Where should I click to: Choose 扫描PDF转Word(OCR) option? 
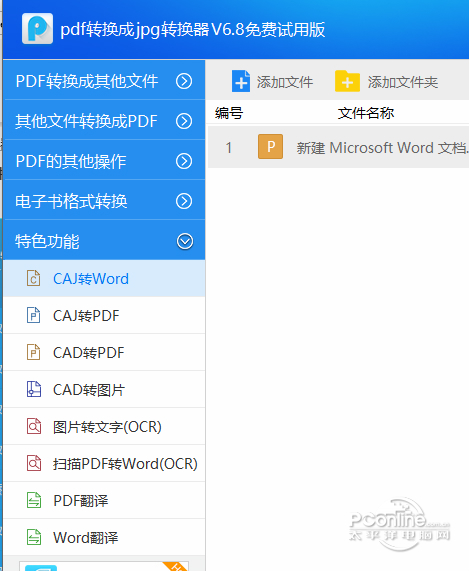point(104,464)
